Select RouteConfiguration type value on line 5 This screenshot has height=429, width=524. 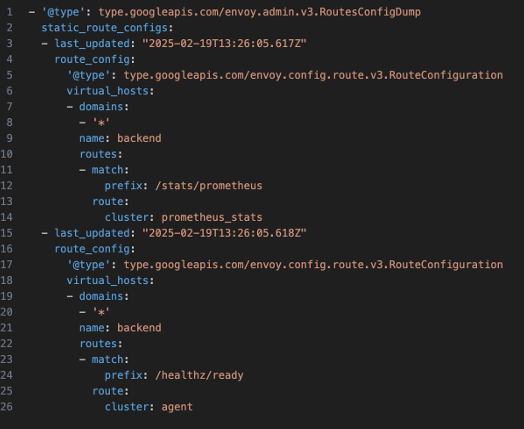coord(313,75)
